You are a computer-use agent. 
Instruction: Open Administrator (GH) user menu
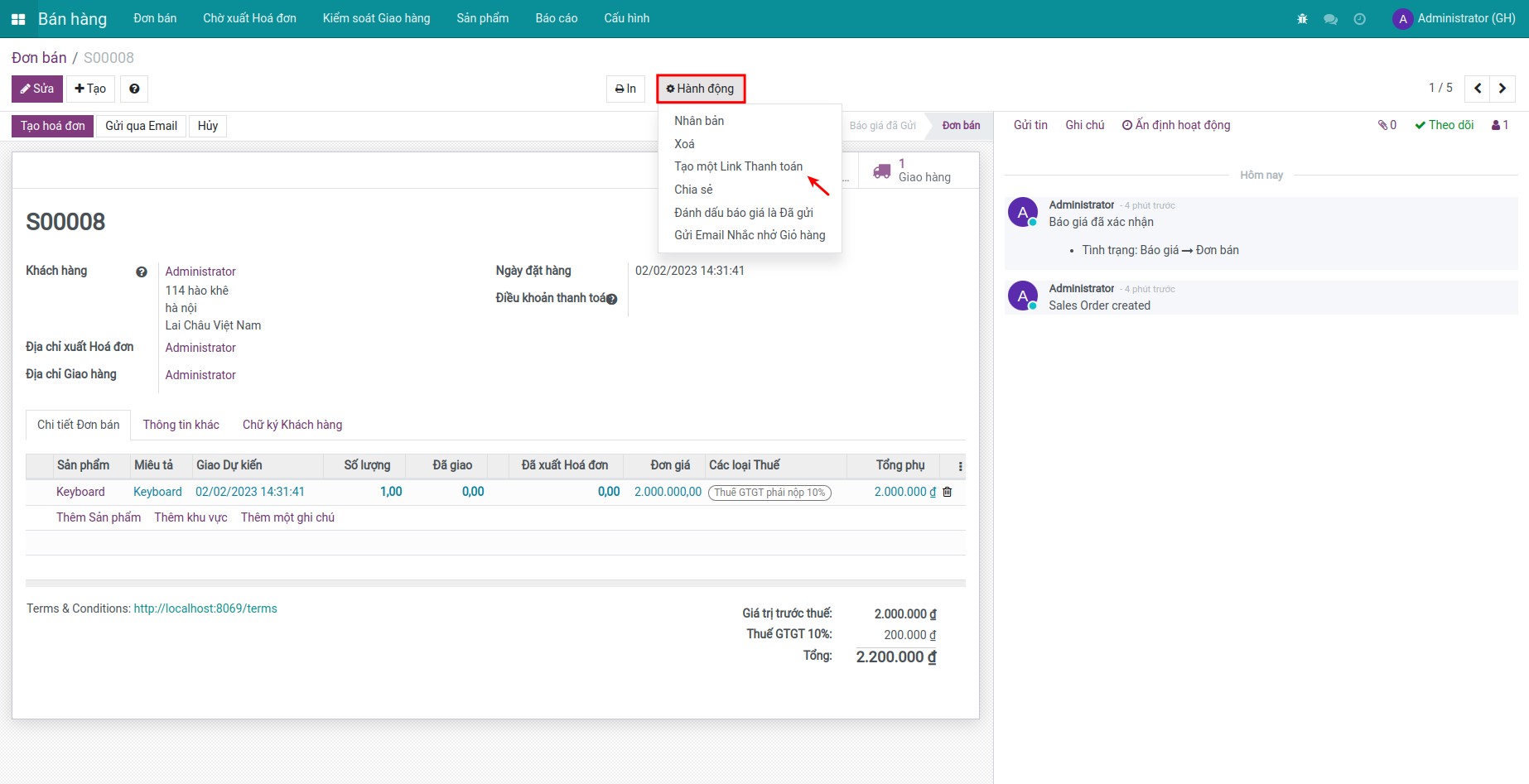point(1454,18)
